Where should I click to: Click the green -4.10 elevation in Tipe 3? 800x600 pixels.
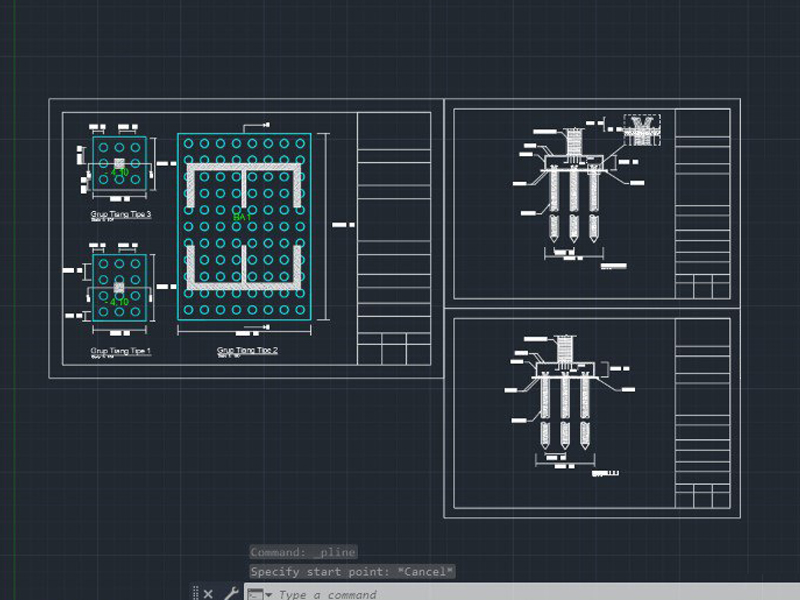pyautogui.click(x=119, y=173)
